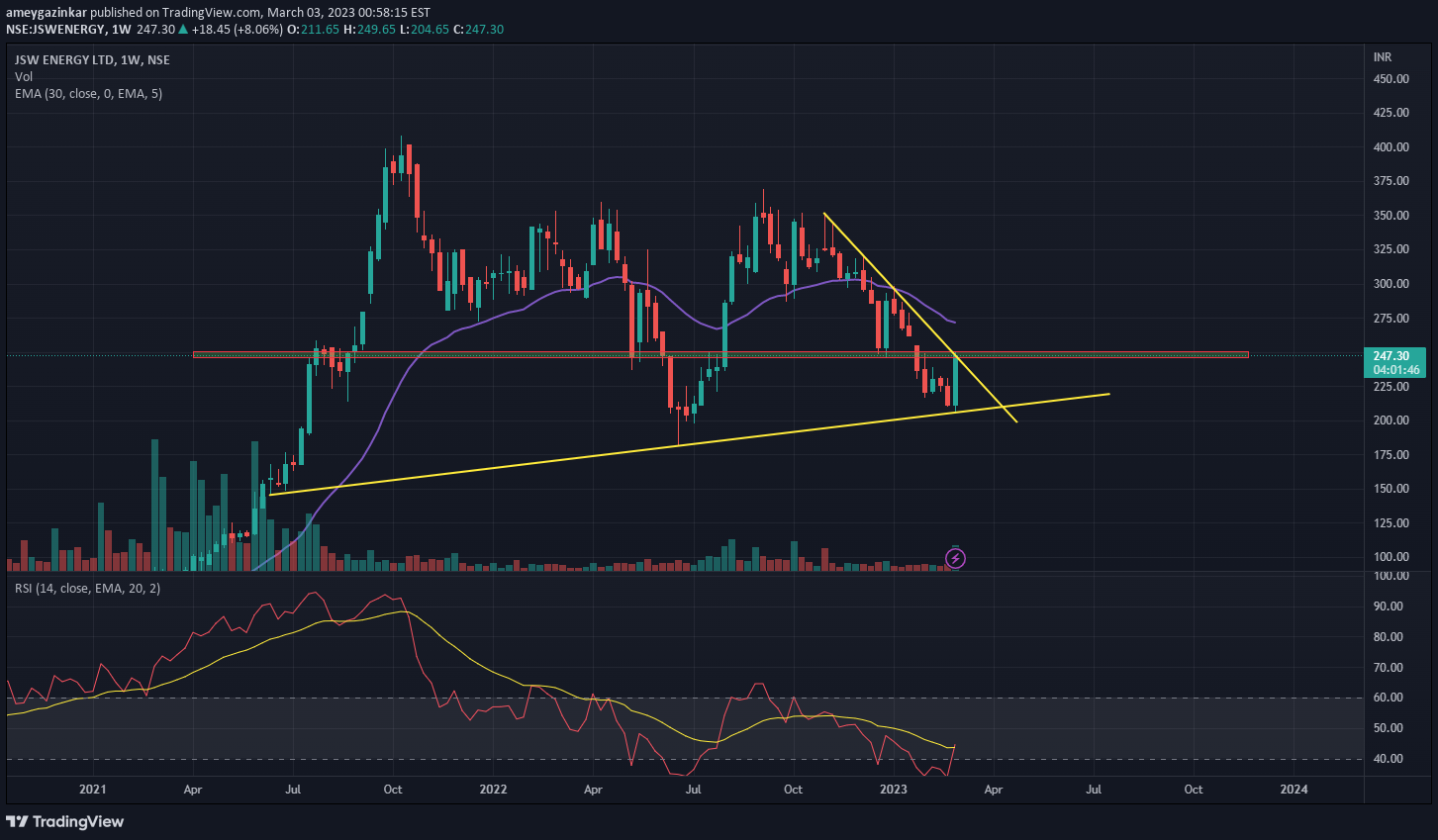Click the RSI 60.00 axis label

point(1389,698)
